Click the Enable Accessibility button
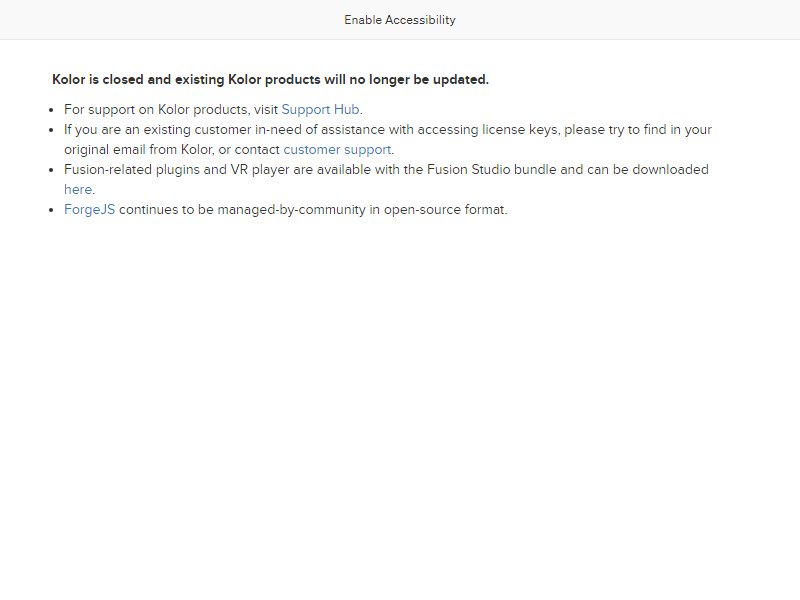This screenshot has width=800, height=600. [399, 20]
